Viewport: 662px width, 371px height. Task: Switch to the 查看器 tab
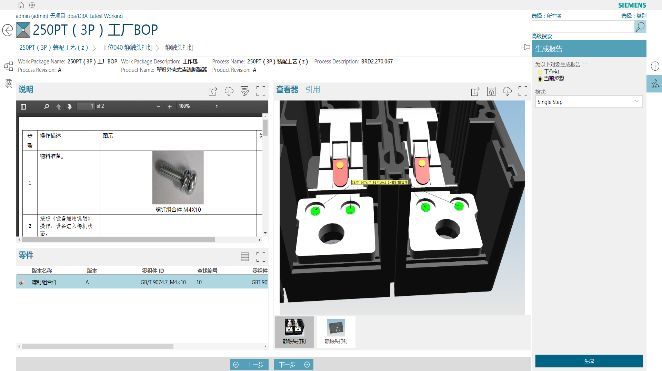[x=287, y=89]
